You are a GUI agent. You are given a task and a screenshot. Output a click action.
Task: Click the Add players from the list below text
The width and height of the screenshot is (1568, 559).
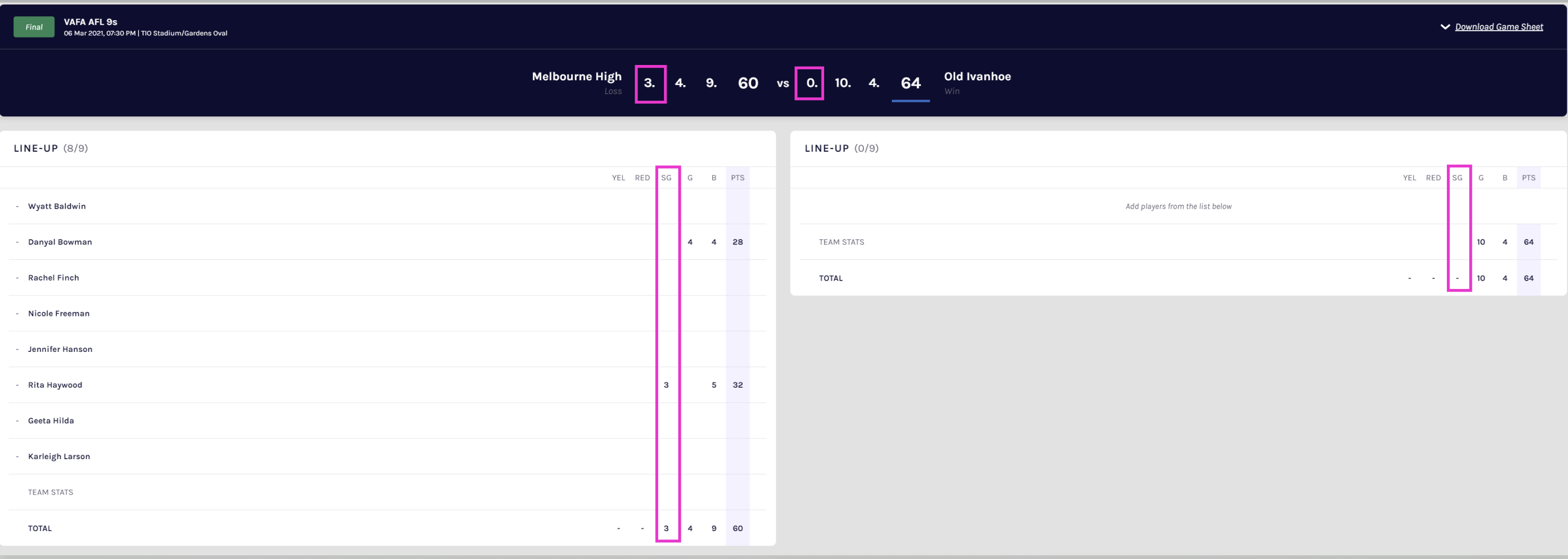tap(1178, 207)
